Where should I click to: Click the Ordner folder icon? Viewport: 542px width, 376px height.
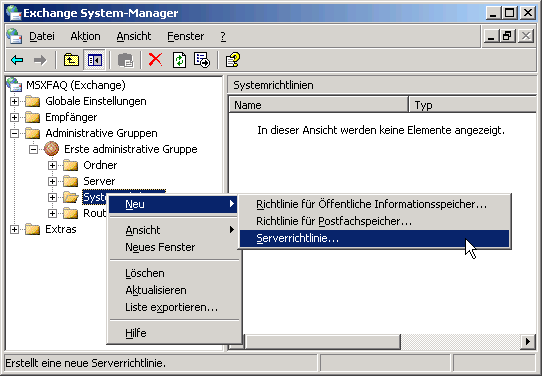tap(71, 165)
